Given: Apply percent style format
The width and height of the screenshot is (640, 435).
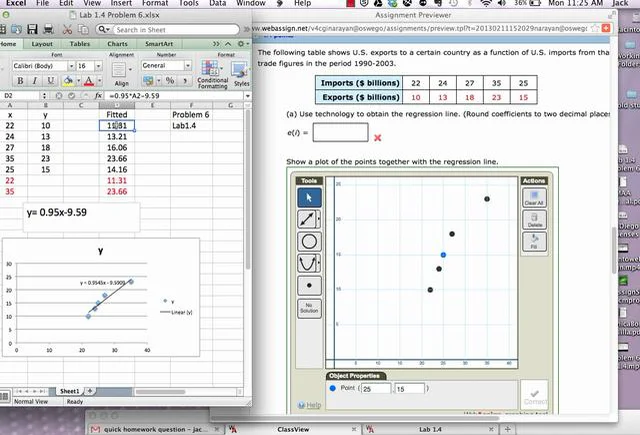Looking at the screenshot, I should coord(170,80).
